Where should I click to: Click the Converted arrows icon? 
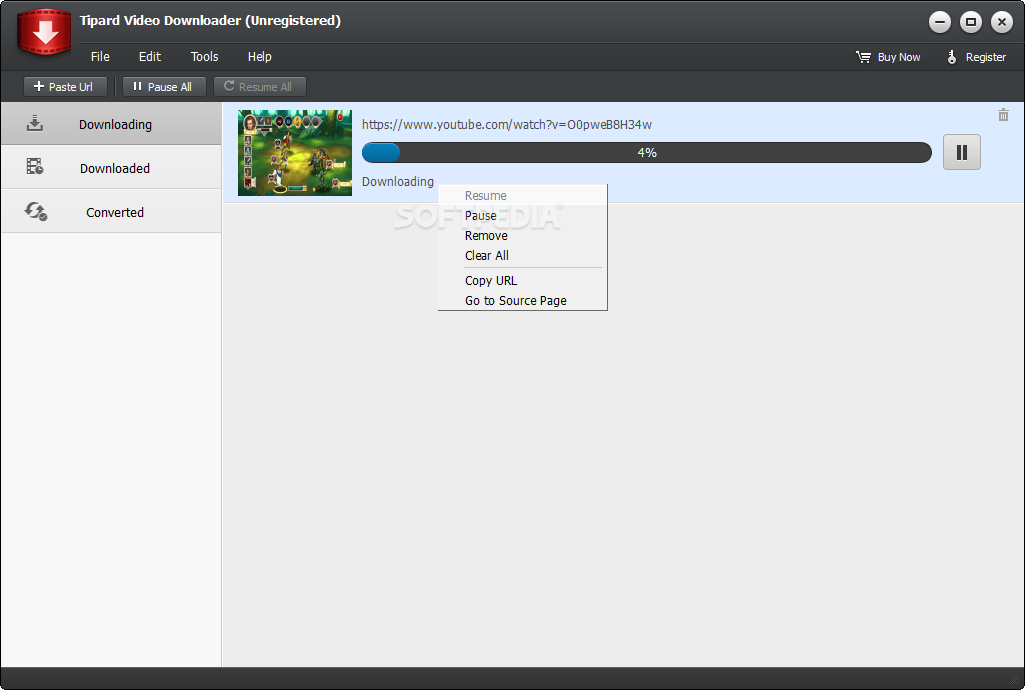click(x=35, y=211)
